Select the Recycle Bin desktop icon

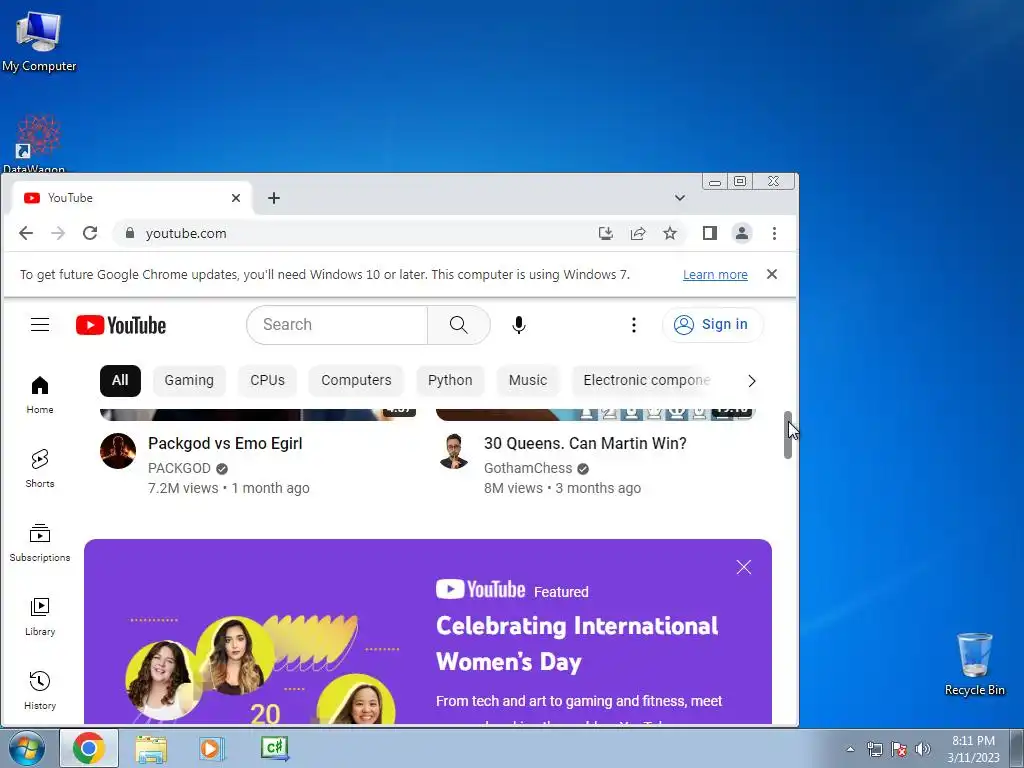tap(974, 664)
